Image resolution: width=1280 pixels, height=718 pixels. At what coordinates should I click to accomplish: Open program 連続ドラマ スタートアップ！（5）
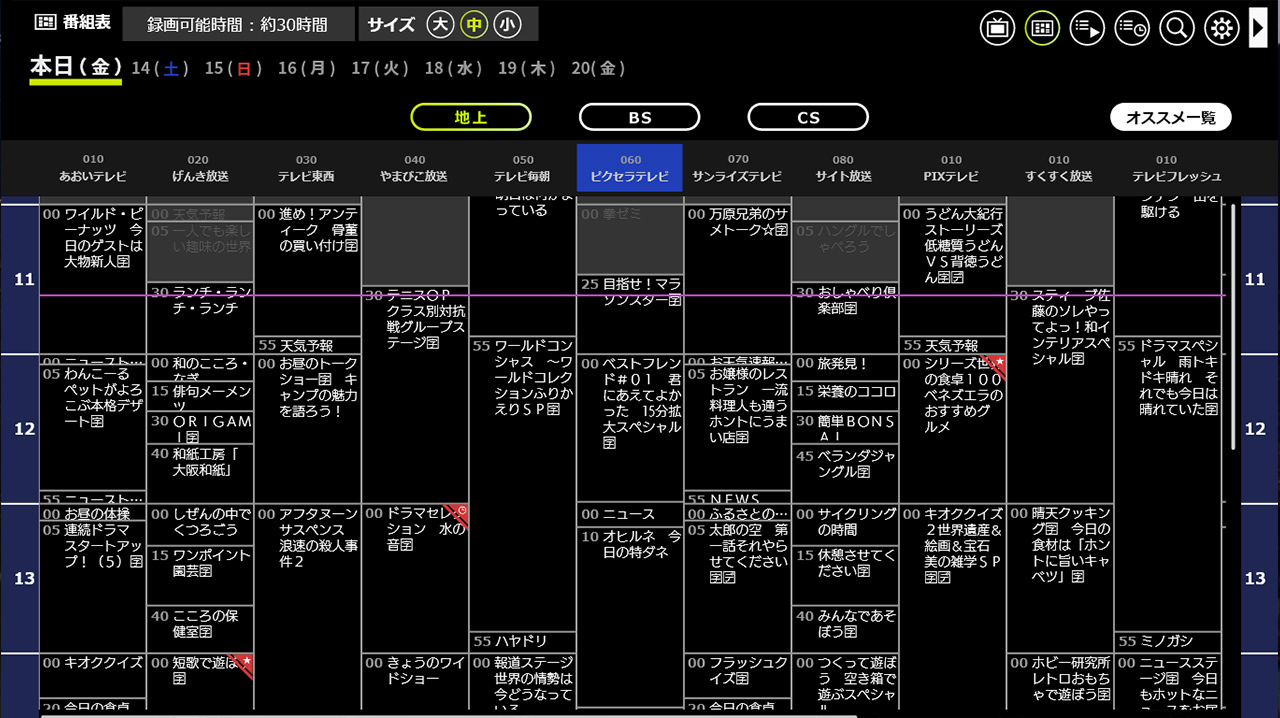[x=93, y=587]
